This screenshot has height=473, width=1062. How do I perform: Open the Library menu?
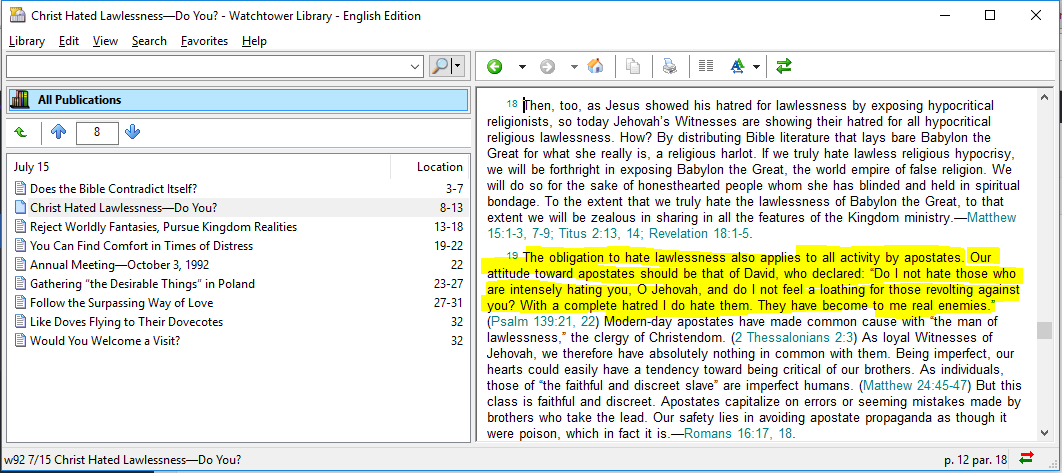tap(26, 41)
